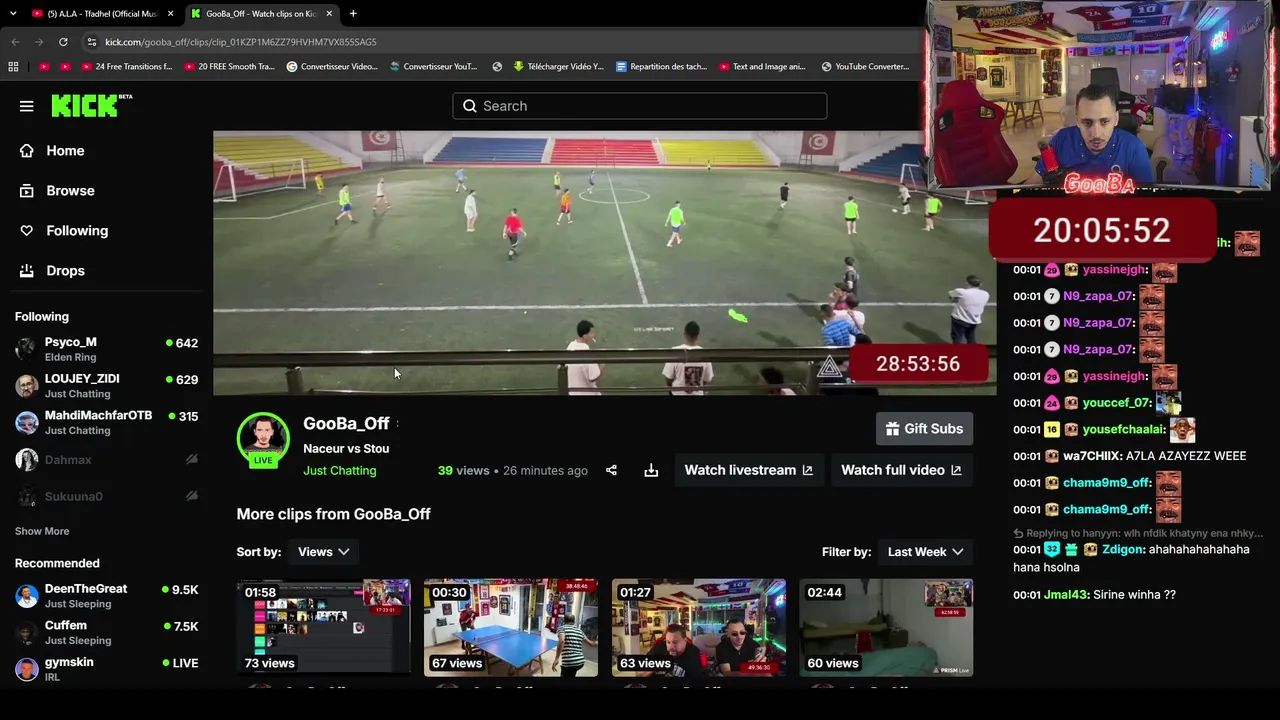Open Text and Image ani... bookmark
Image resolution: width=1280 pixels, height=720 pixels.
click(x=762, y=67)
